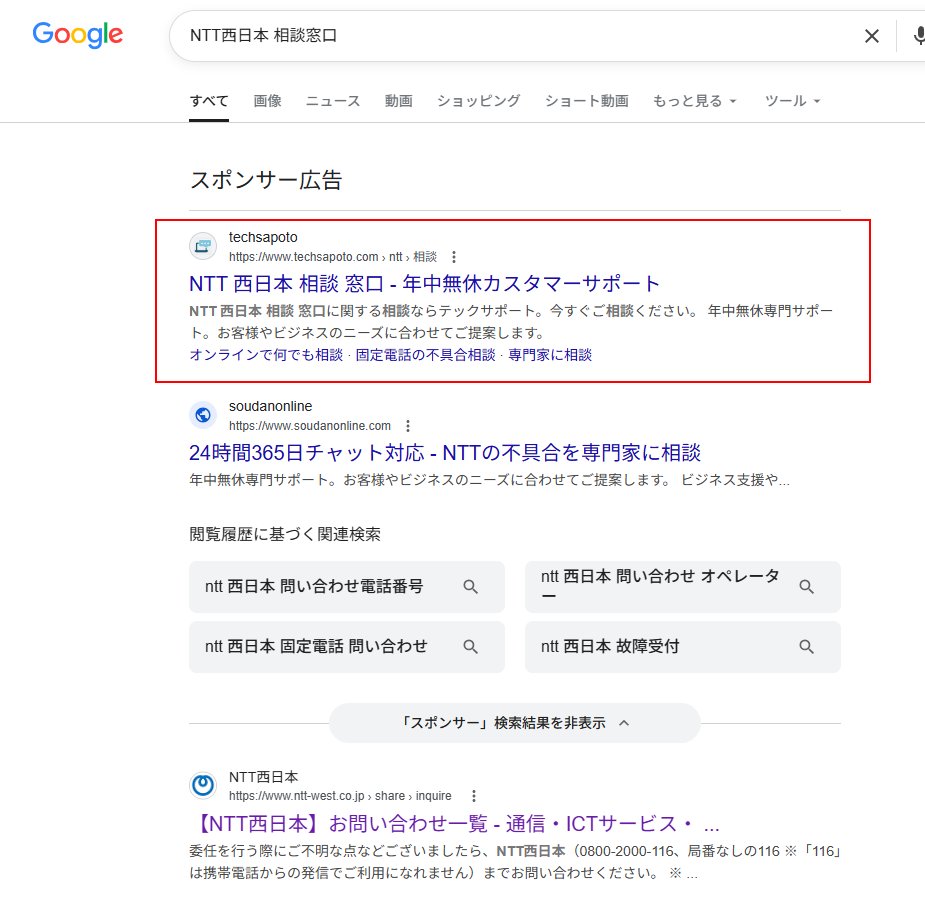The image size is (925, 909).
Task: Click magnifier icon on 固定電話 問い合わせ suggestion
Action: pyautogui.click(x=470, y=647)
